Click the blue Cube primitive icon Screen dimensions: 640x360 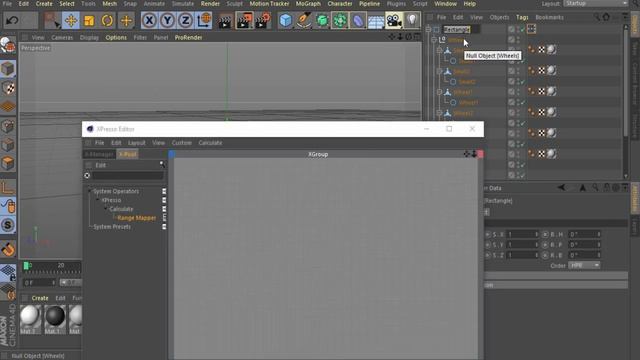click(x=285, y=20)
